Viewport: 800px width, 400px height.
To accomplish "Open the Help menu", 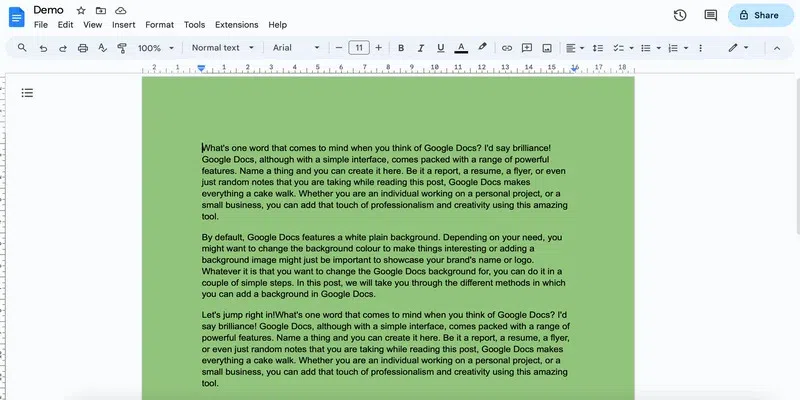I will pyautogui.click(x=278, y=24).
